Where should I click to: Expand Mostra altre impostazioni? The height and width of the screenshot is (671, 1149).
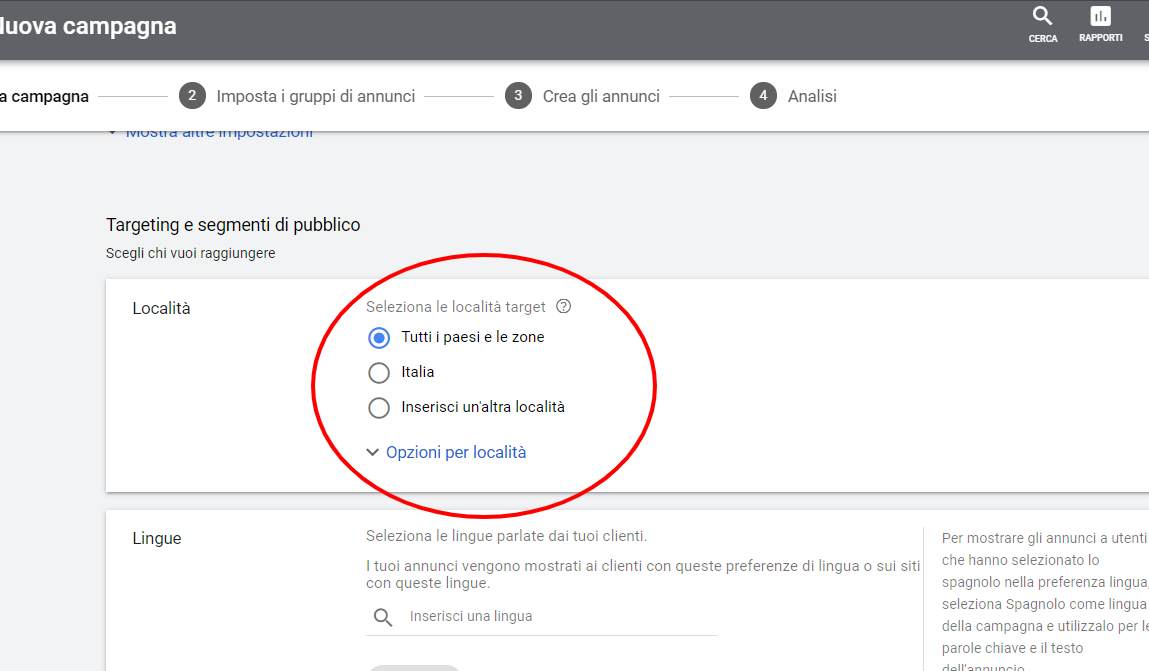point(220,130)
